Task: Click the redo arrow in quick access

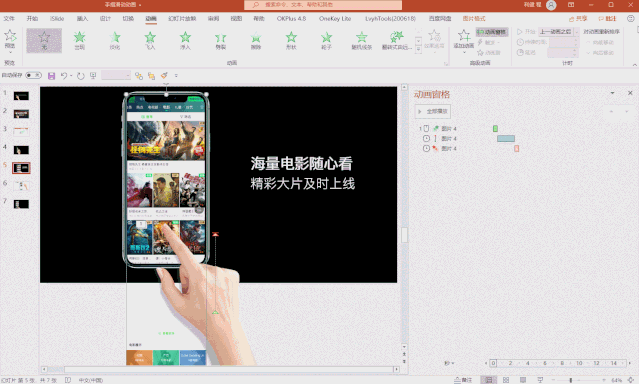Action: (x=81, y=76)
